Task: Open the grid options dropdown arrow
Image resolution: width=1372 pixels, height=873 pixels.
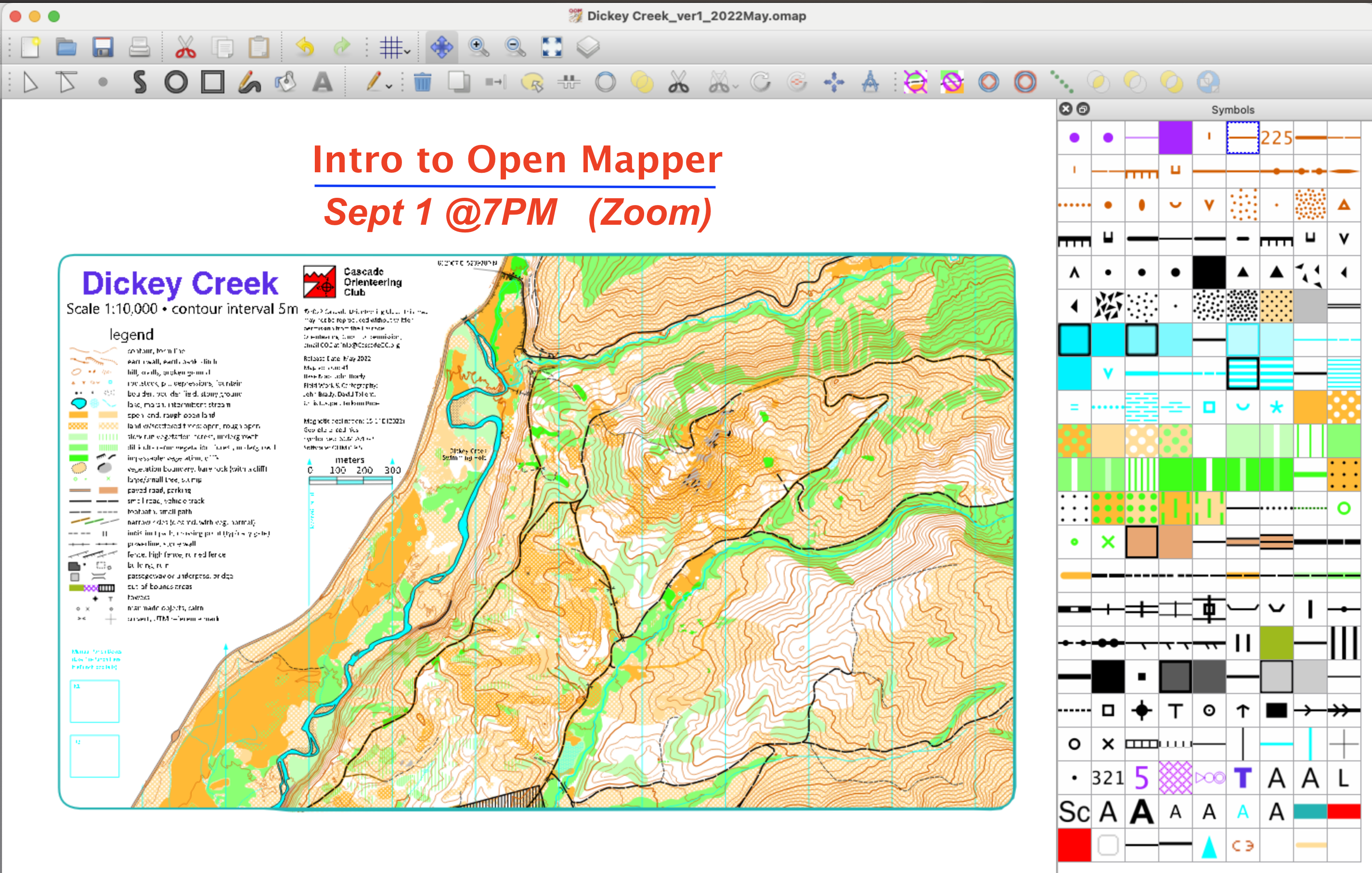Action: tap(407, 52)
